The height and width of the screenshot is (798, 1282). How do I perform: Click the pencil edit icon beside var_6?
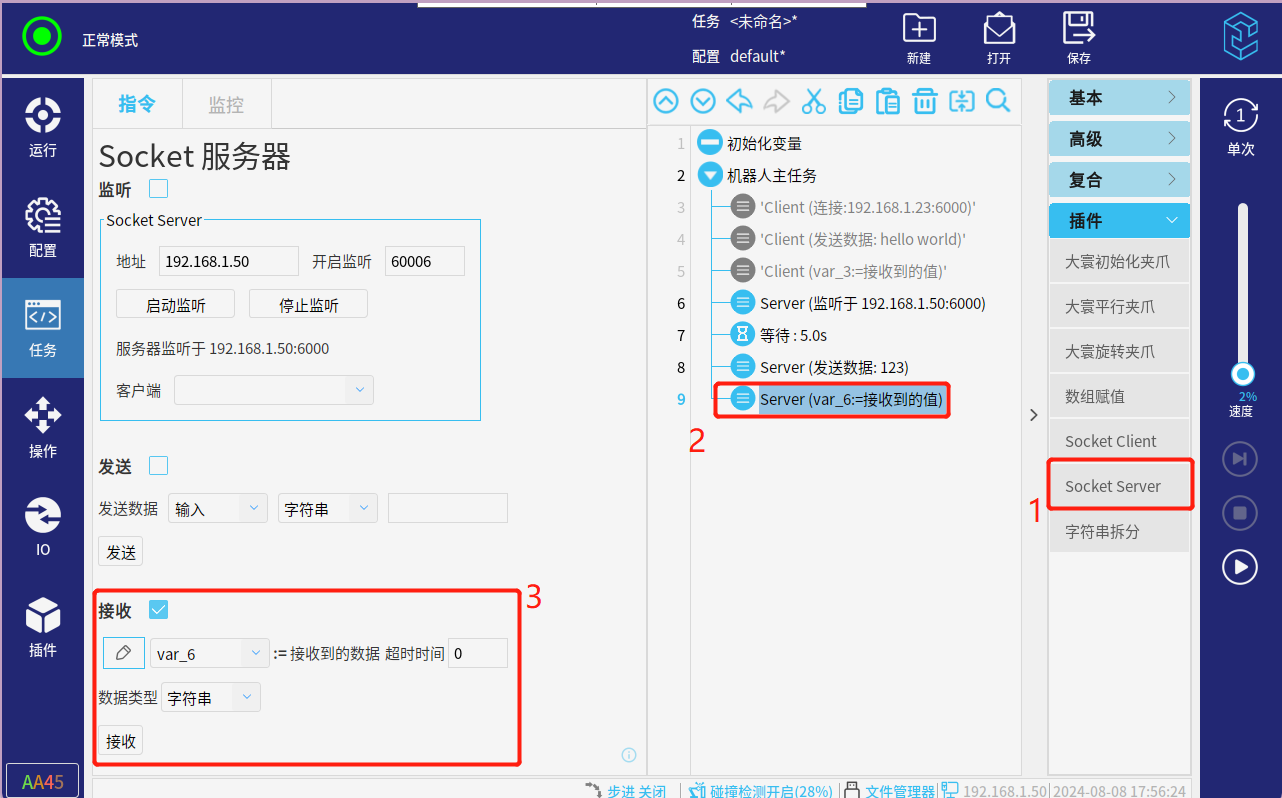coord(124,653)
